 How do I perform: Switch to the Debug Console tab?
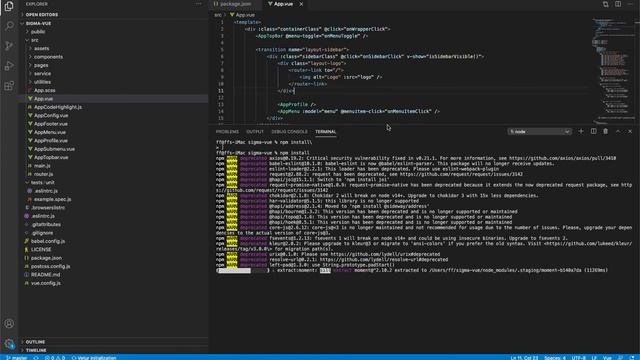tap(289, 132)
